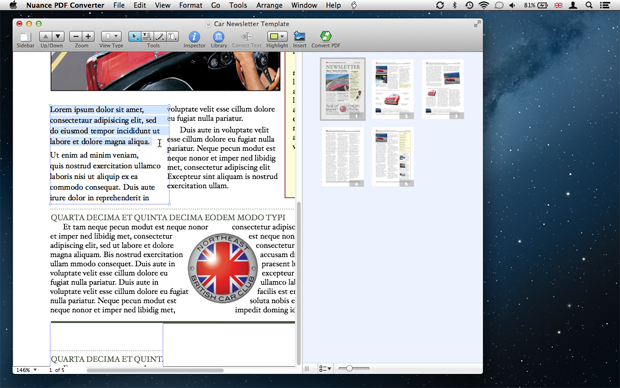Click the car photo in the document
The width and height of the screenshot is (620, 388).
pyautogui.click(x=165, y=71)
